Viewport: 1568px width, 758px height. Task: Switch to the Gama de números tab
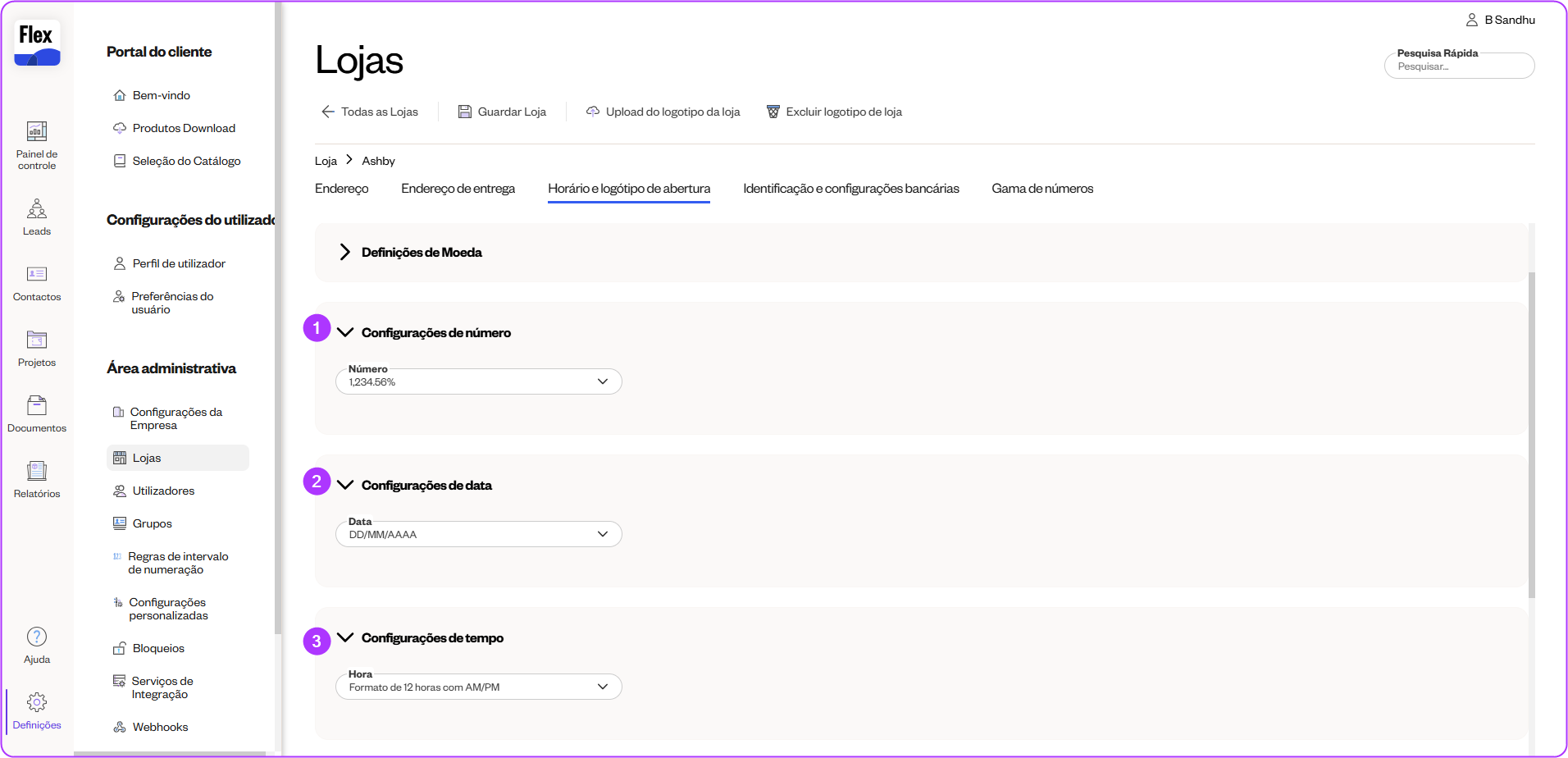pyautogui.click(x=1042, y=189)
